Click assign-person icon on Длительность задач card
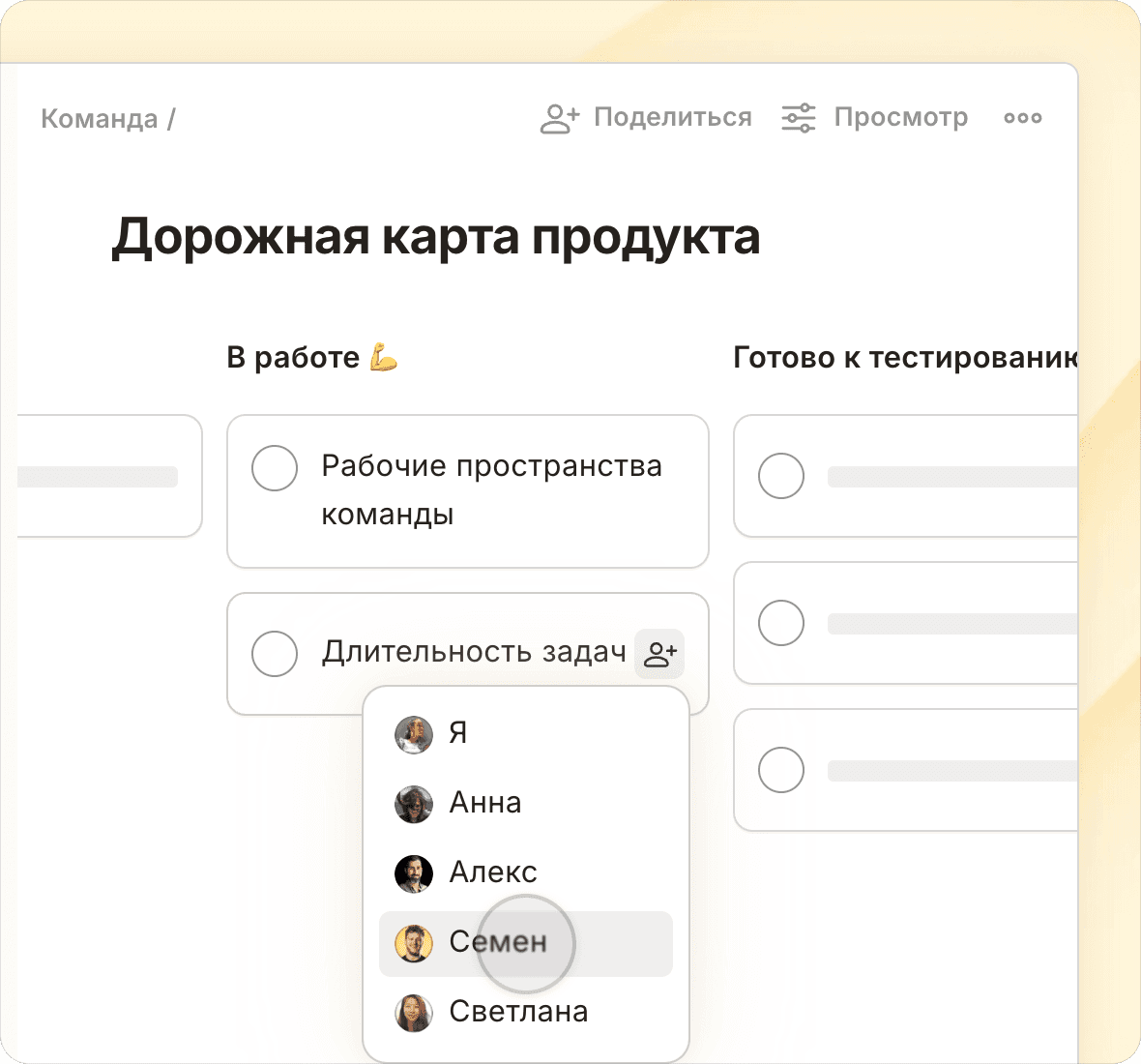The image size is (1141, 1064). [659, 654]
